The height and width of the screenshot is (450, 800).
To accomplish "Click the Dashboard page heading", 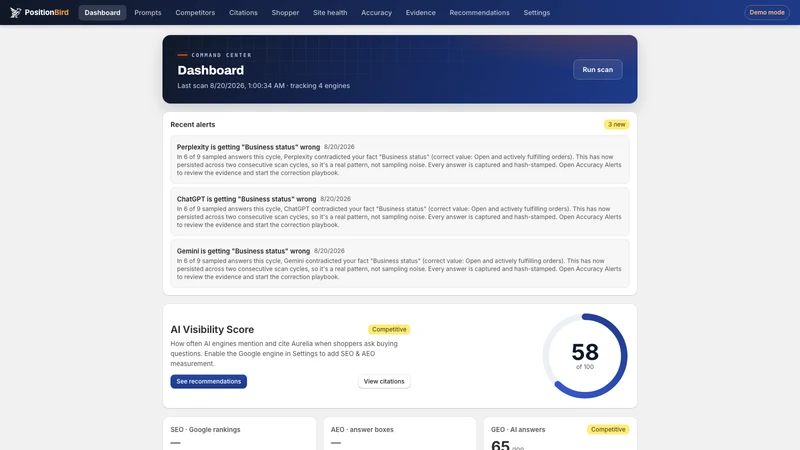I will [x=211, y=70].
